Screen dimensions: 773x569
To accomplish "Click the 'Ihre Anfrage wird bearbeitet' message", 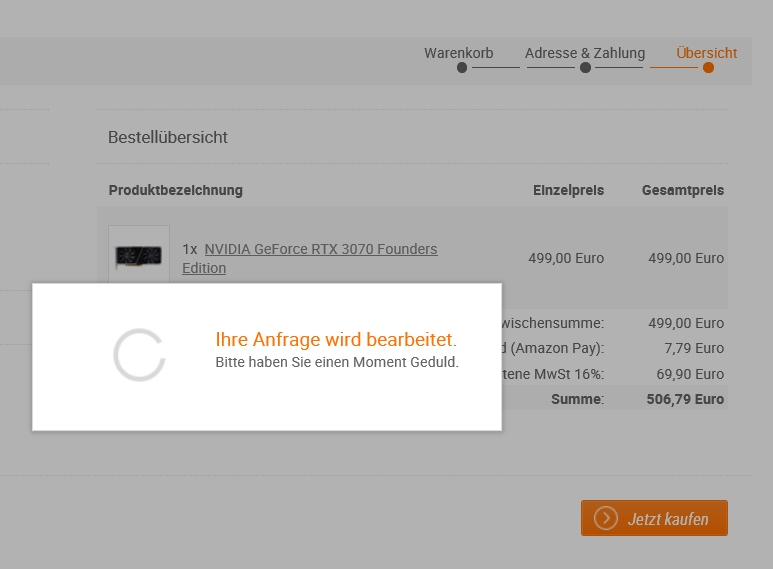I will (x=336, y=339).
